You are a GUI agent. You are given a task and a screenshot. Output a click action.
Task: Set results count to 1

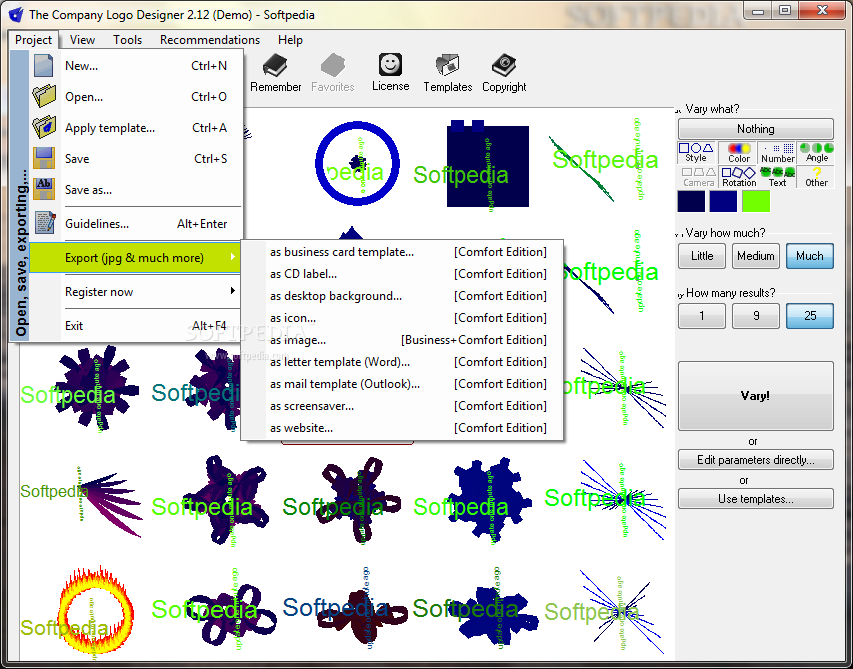pyautogui.click(x=701, y=315)
